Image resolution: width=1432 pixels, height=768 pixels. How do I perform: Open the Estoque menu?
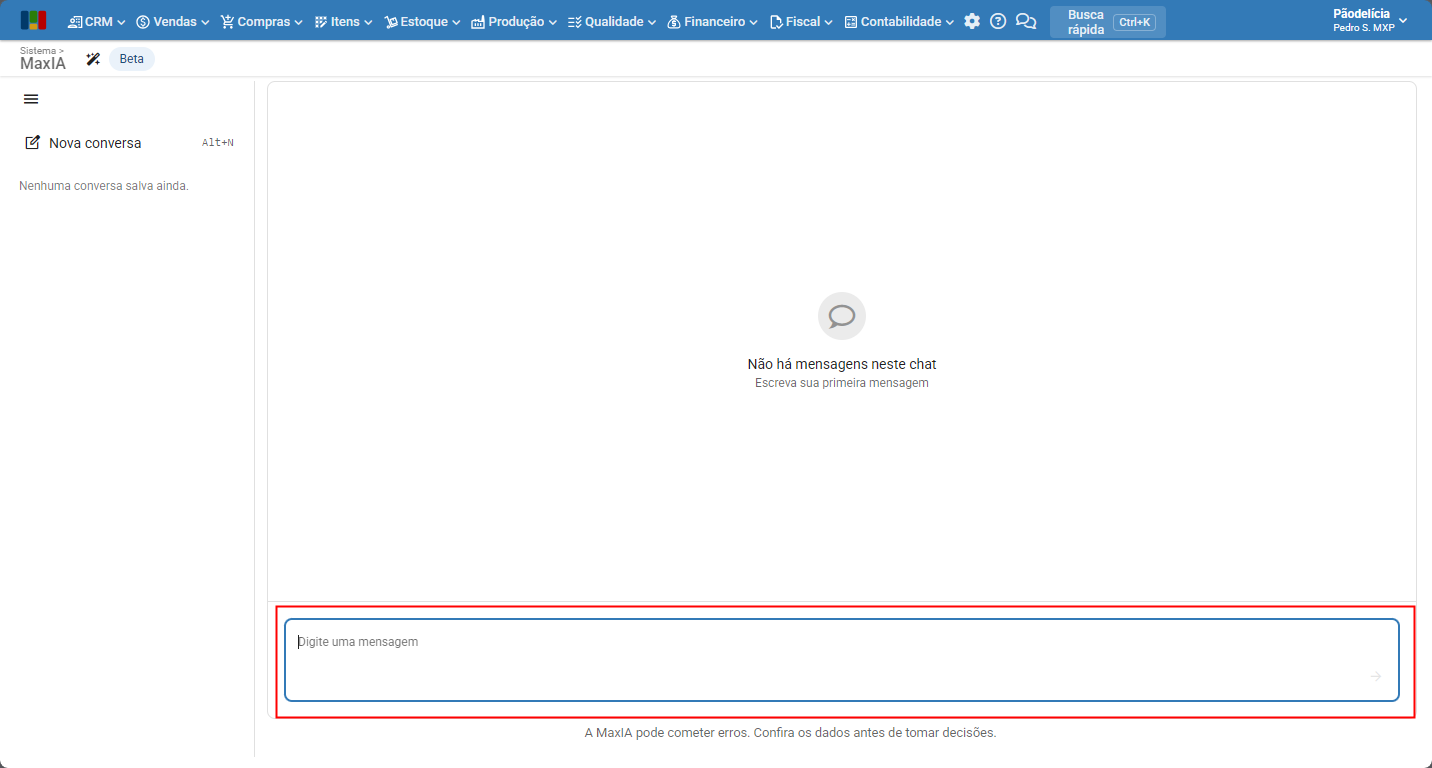point(423,21)
